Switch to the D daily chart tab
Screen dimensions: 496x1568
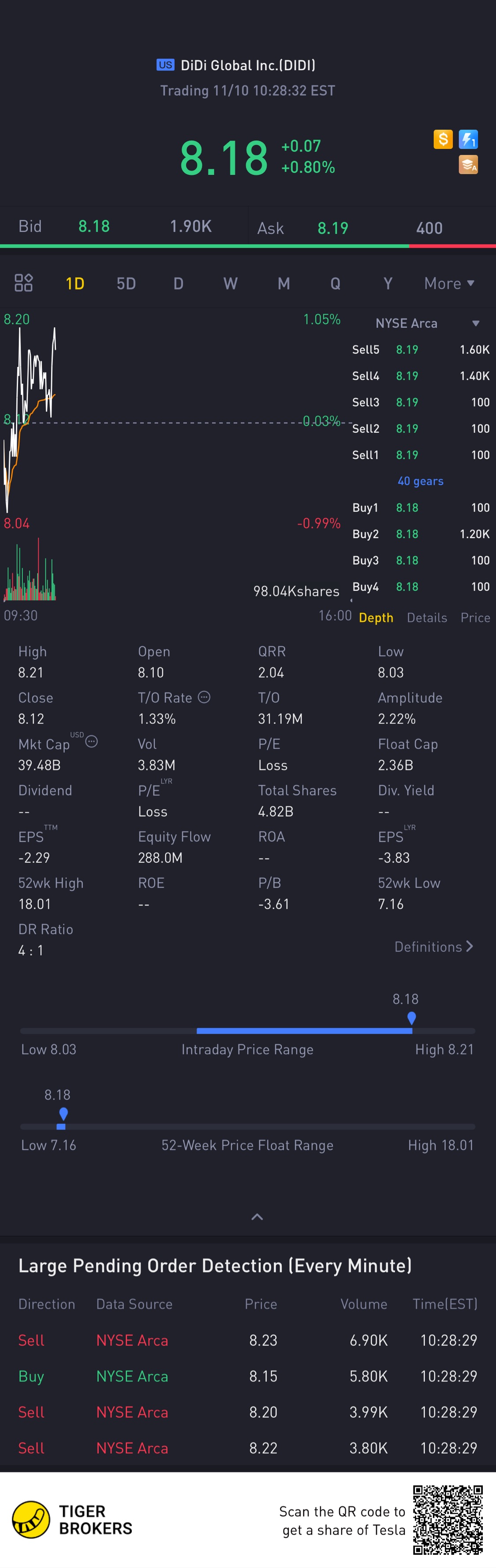[x=178, y=284]
